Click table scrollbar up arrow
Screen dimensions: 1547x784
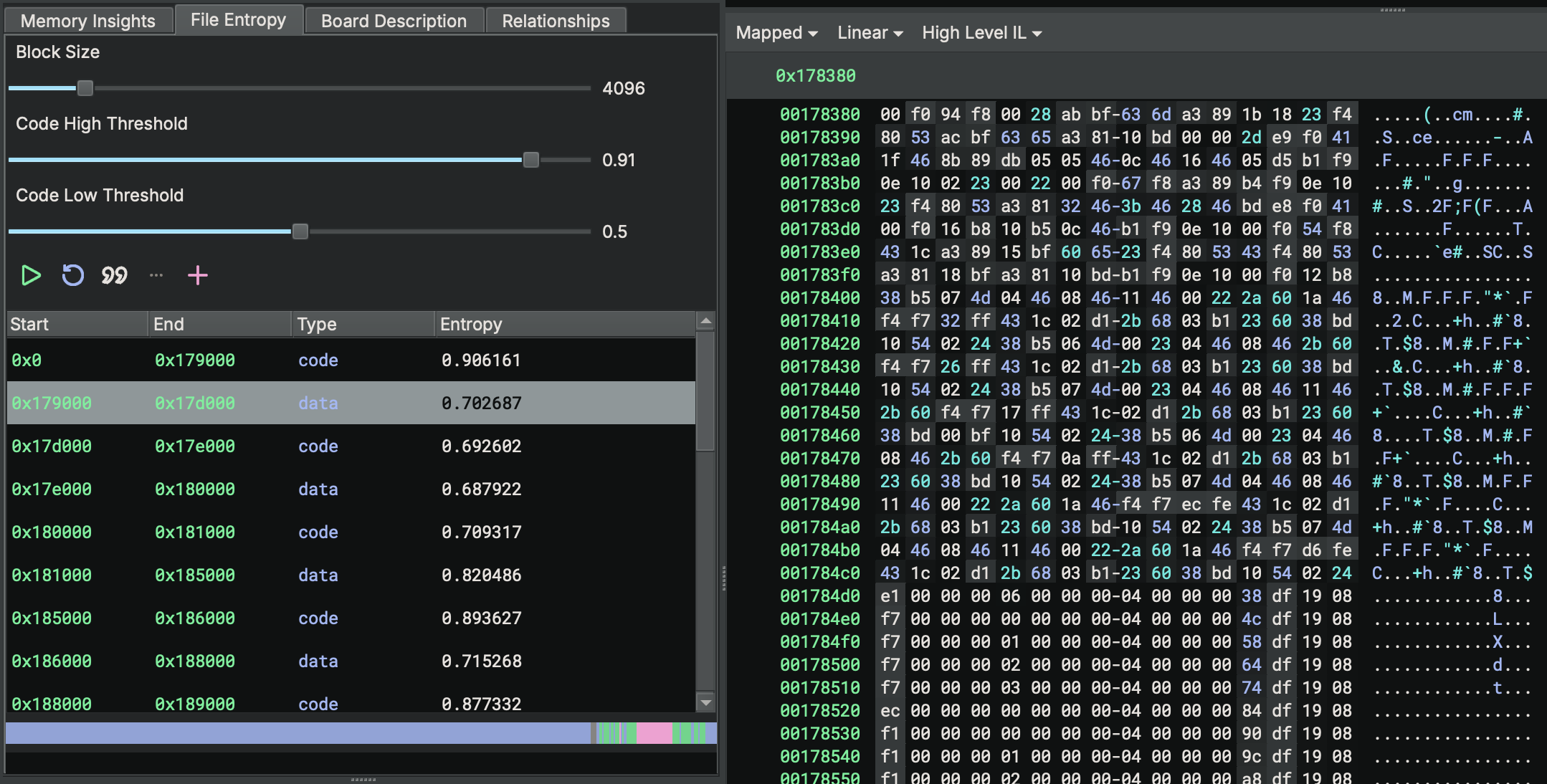[706, 321]
